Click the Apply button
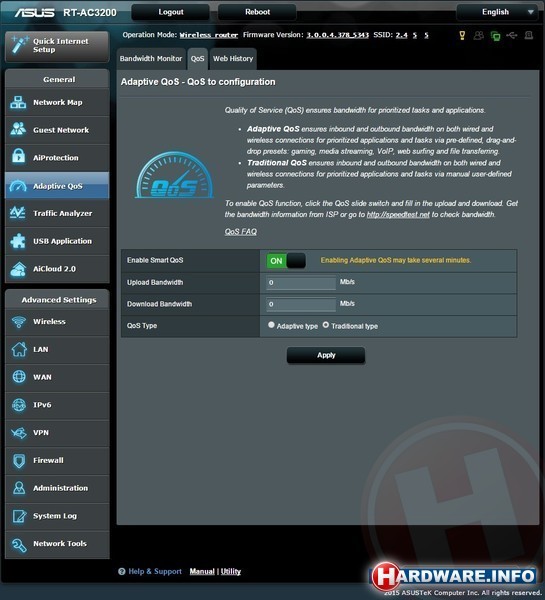The image size is (545, 600). (x=326, y=355)
